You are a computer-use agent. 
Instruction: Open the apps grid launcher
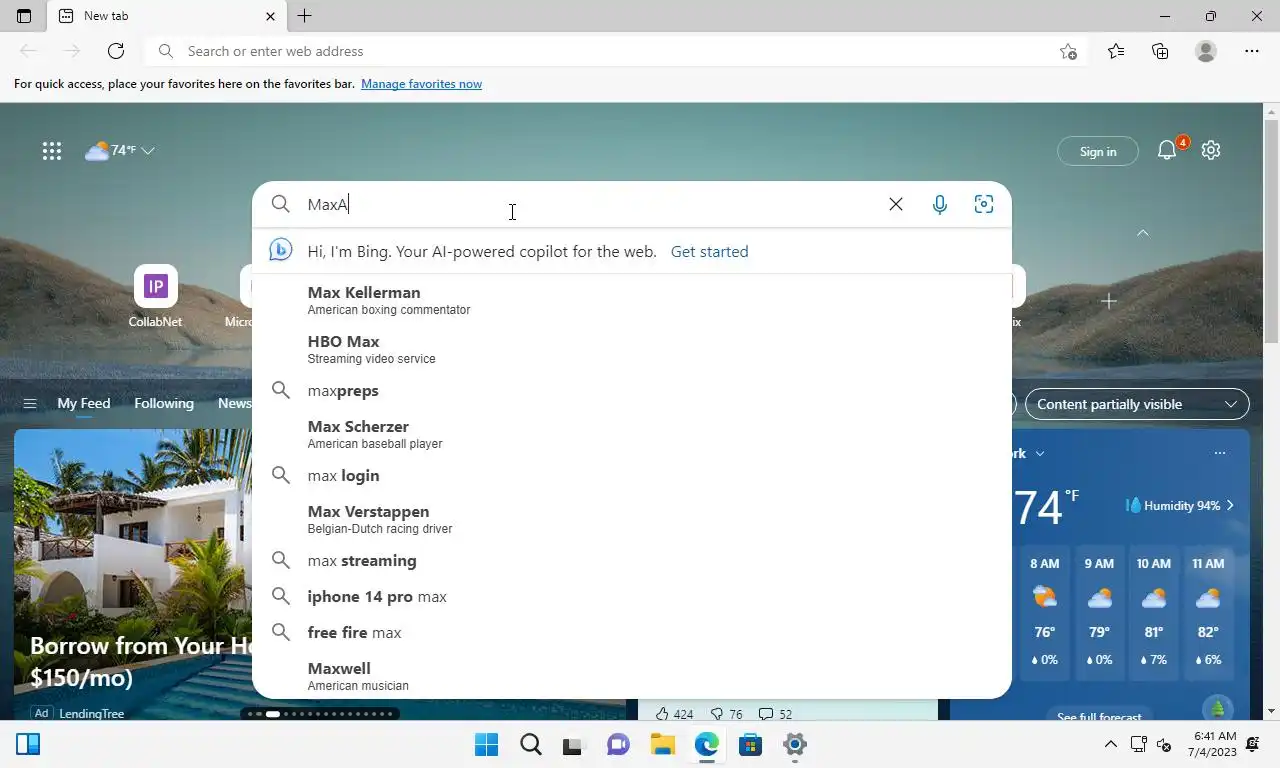click(x=52, y=151)
